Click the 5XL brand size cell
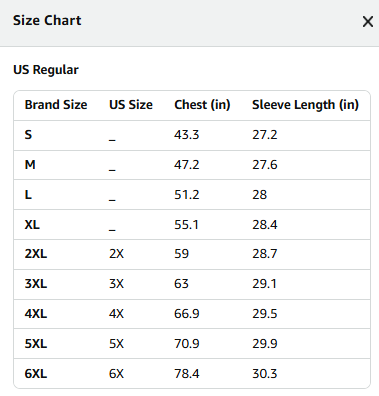The image size is (379, 396). coord(36,344)
